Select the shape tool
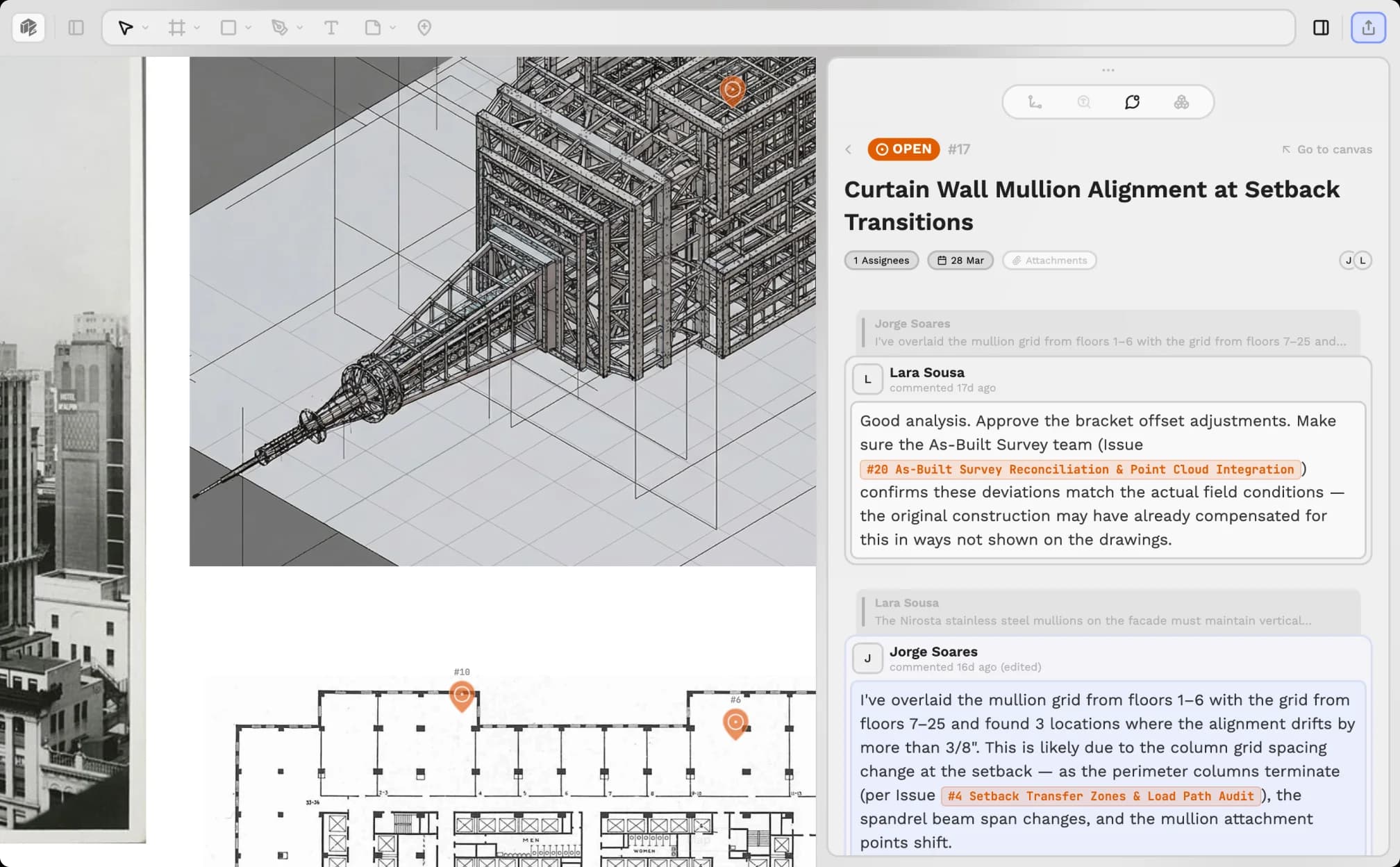The image size is (1400, 867). pos(227,28)
